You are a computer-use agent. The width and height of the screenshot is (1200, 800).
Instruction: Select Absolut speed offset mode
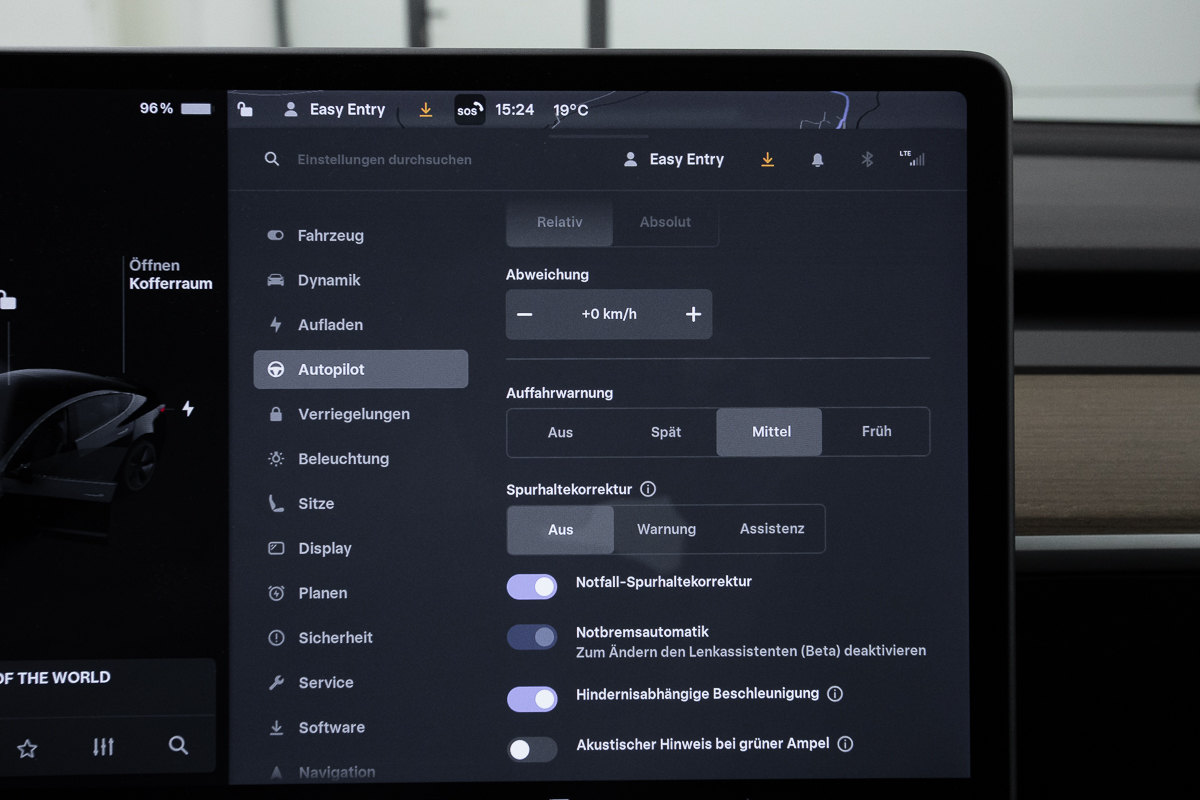665,222
